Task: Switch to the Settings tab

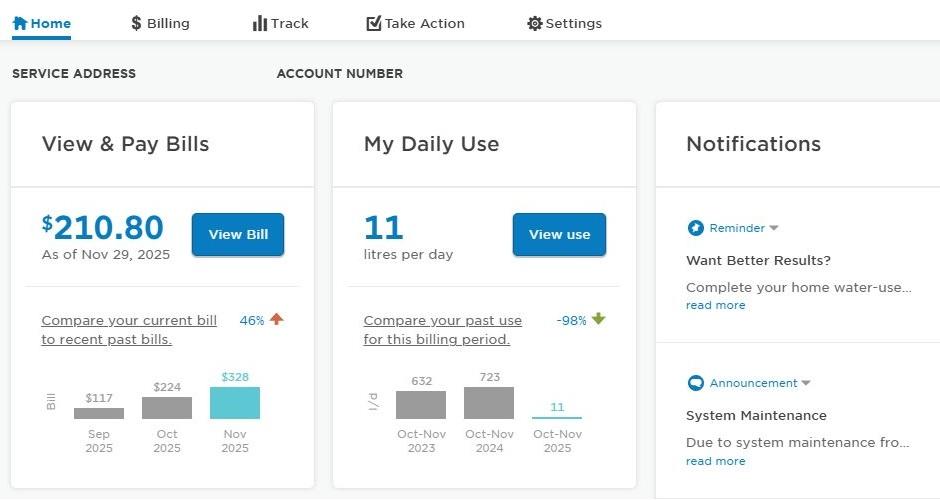Action: point(565,23)
